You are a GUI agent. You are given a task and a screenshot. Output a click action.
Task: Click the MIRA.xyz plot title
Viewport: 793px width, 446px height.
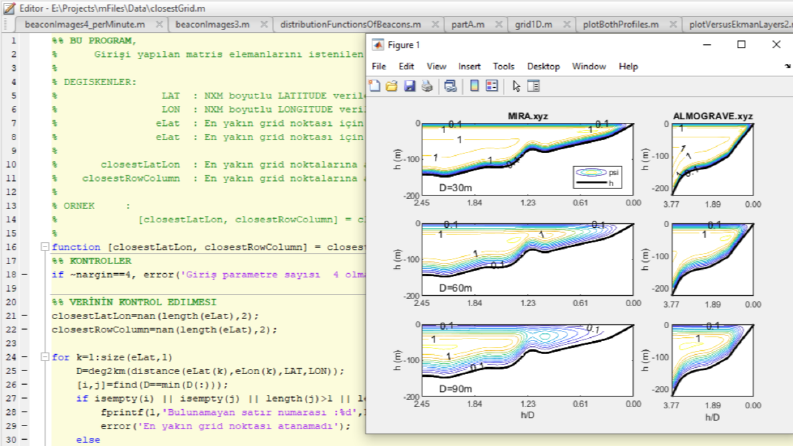[528, 116]
